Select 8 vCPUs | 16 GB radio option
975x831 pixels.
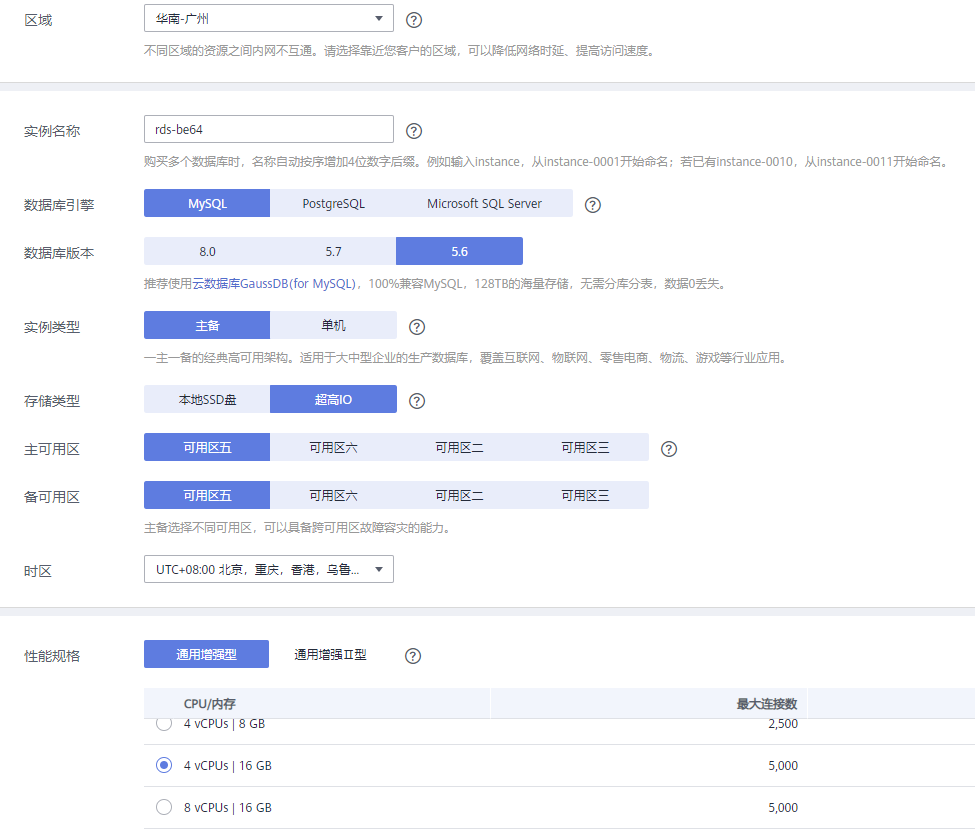pyautogui.click(x=164, y=807)
